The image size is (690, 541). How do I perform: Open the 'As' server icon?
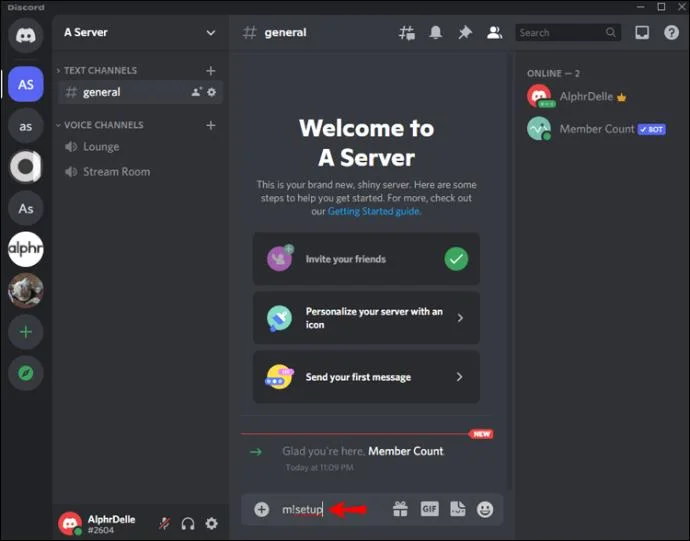(x=26, y=208)
